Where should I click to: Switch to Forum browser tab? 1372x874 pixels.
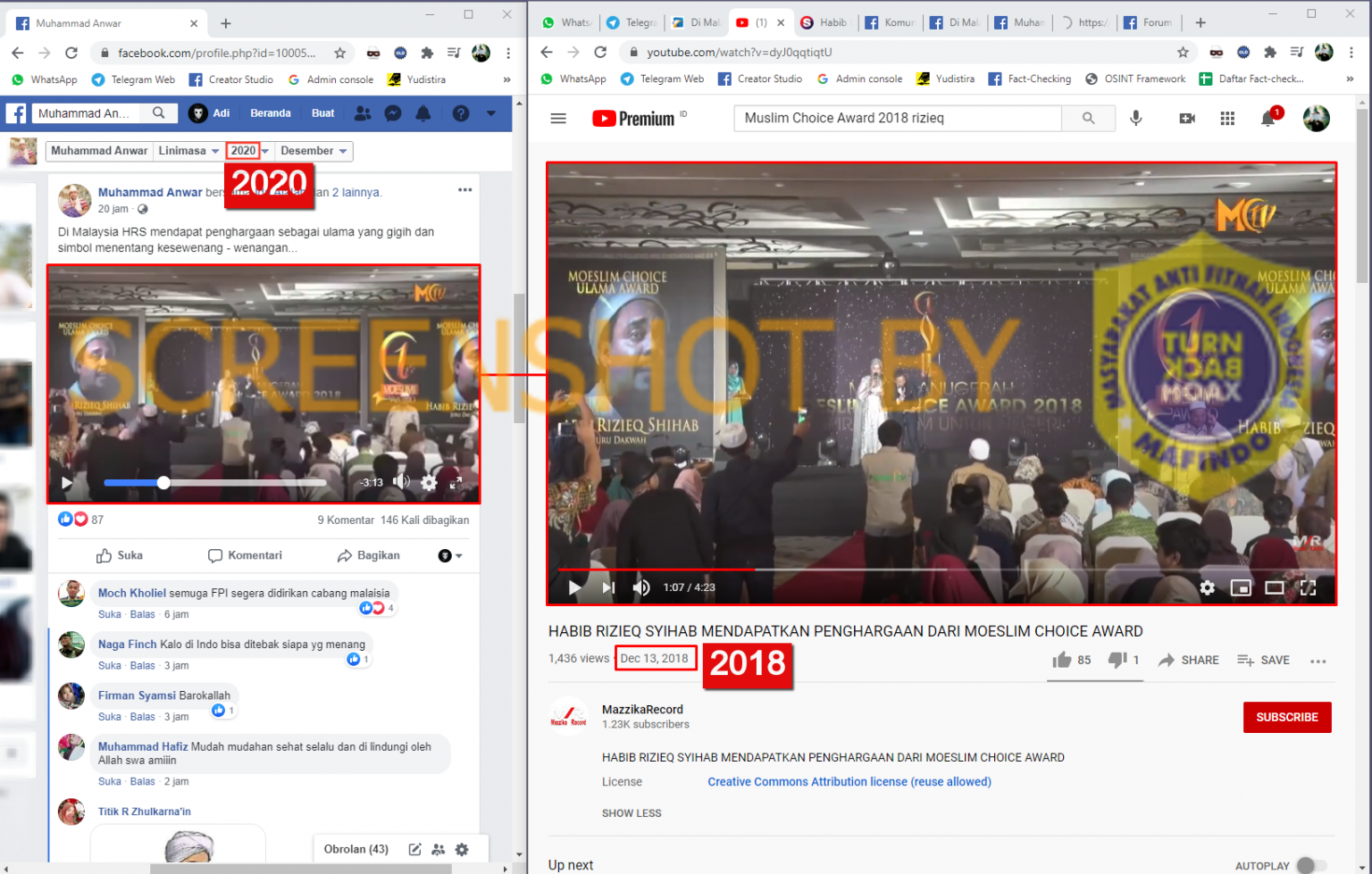click(1150, 22)
